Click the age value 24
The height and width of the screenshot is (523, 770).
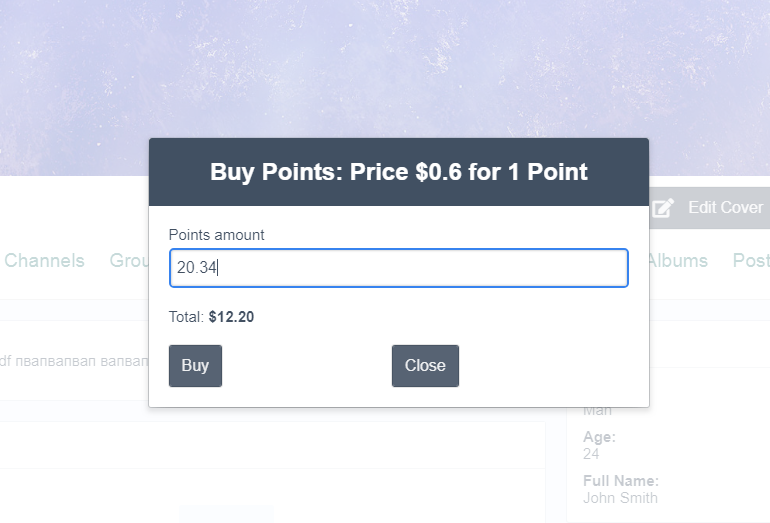pos(591,454)
